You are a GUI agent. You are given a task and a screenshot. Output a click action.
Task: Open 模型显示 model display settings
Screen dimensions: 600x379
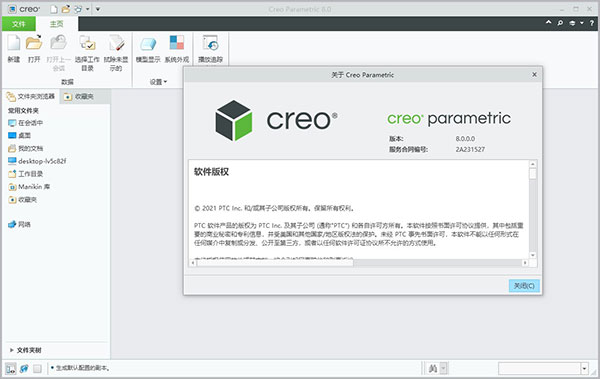click(148, 43)
